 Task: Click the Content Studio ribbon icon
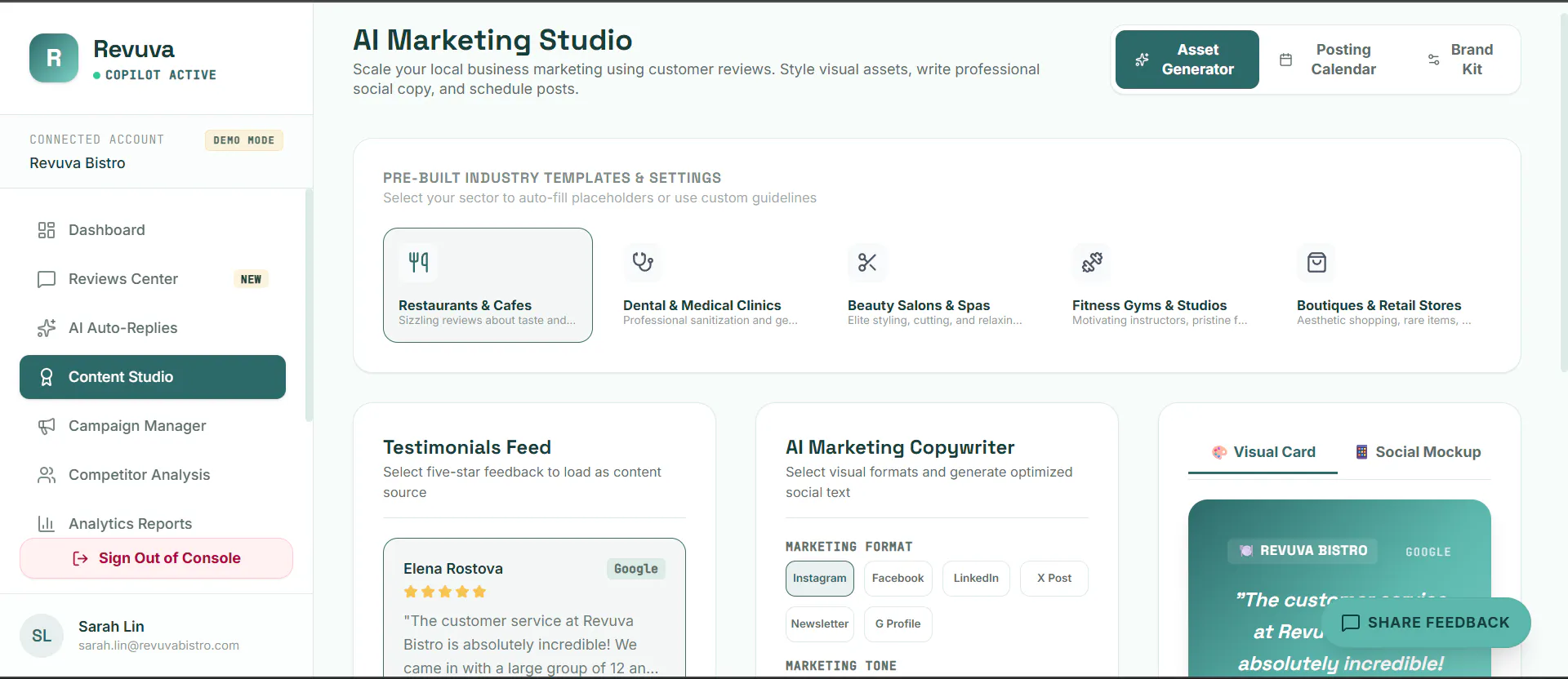click(x=47, y=377)
